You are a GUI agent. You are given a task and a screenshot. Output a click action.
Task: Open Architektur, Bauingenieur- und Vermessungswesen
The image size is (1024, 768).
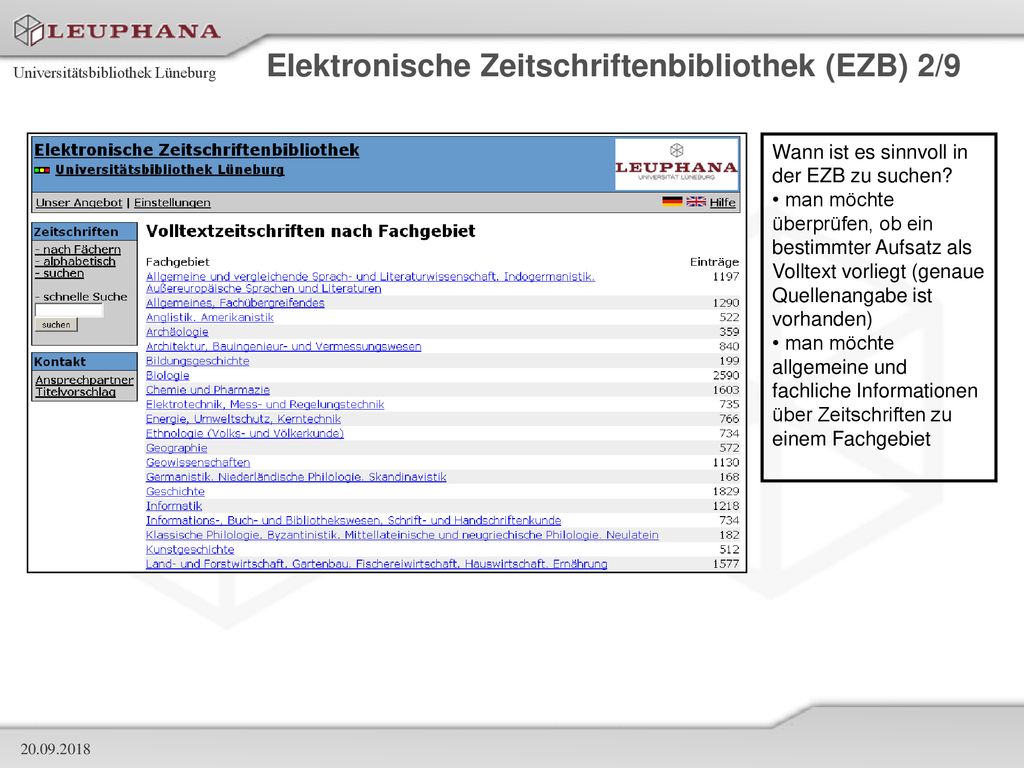[283, 346]
